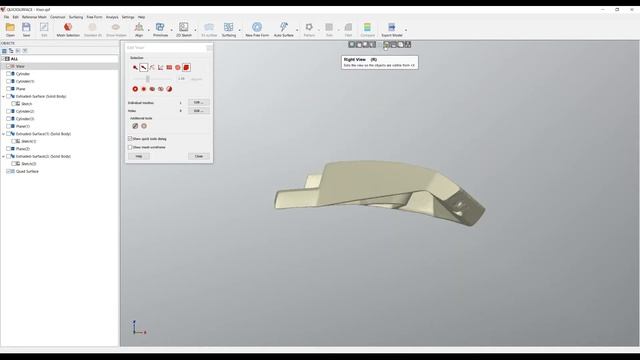Collapse the Extruded-Surface(1) (Solid Body) node
The height and width of the screenshot is (360, 640).
pos(3,134)
